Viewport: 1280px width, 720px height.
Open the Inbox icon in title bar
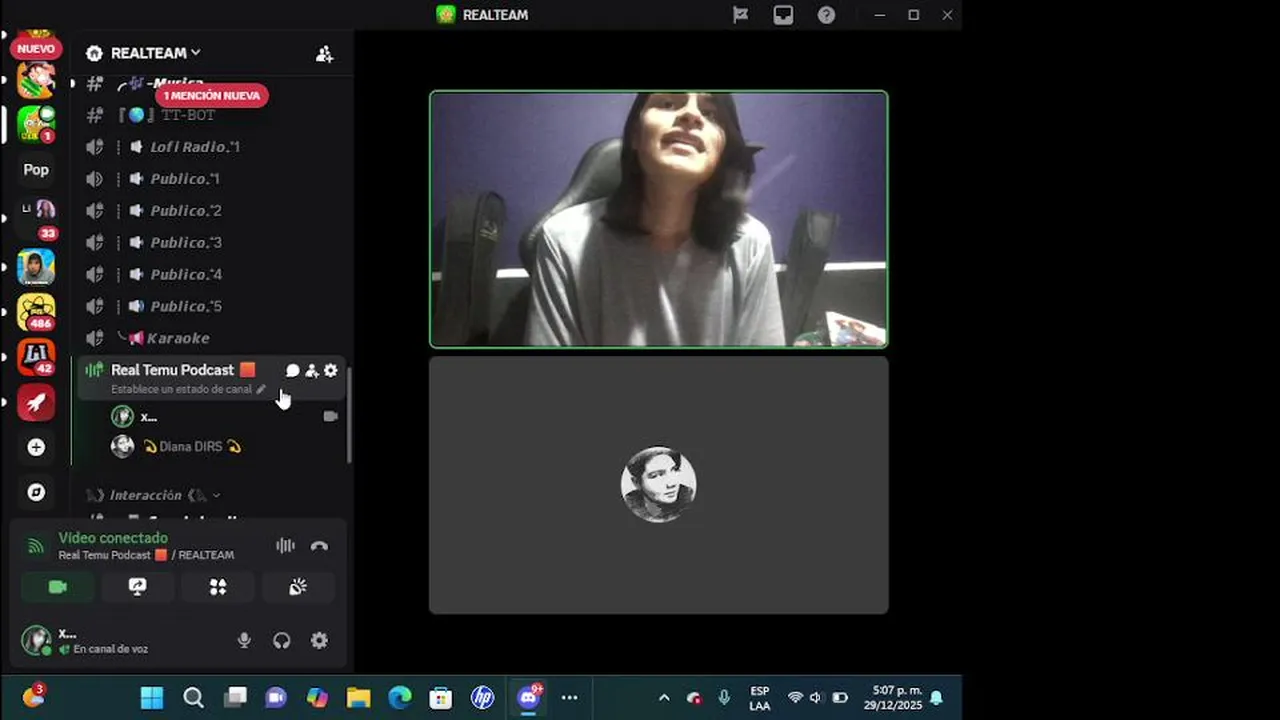pos(783,15)
